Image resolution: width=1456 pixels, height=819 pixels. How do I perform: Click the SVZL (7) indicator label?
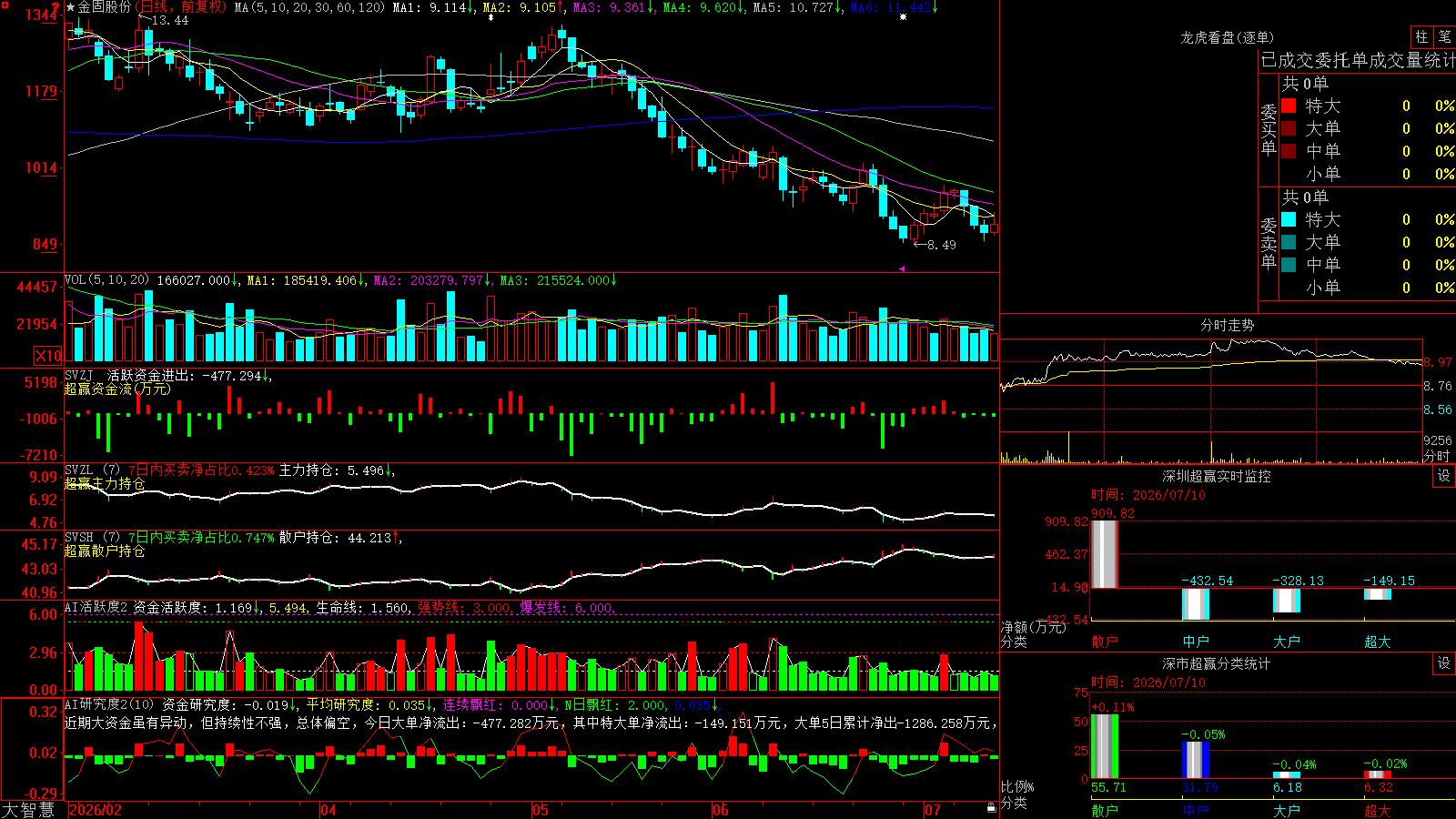pyautogui.click(x=93, y=470)
